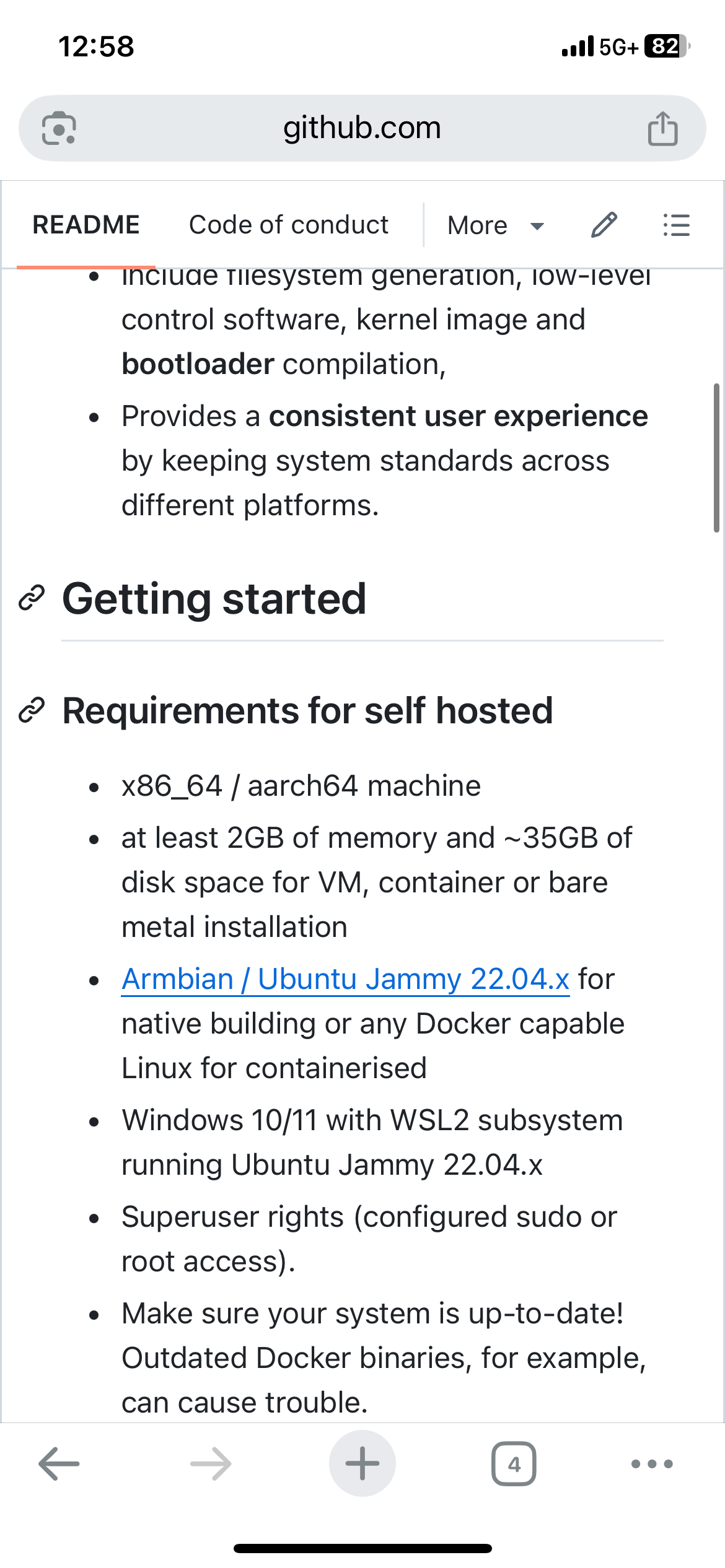725x1568 pixels.
Task: Click the page scrollbar thumb
Action: (716, 458)
